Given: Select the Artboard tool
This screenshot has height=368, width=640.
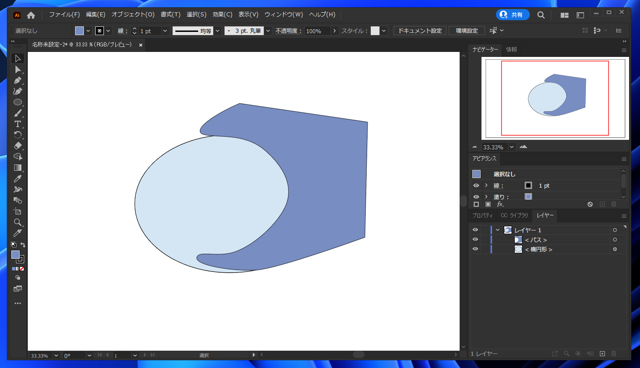Looking at the screenshot, I should 18,211.
